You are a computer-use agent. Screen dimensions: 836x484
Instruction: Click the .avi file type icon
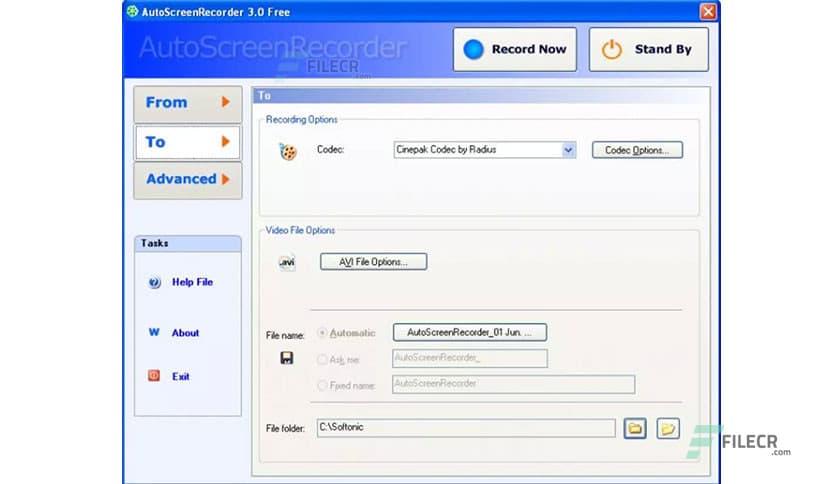(x=287, y=262)
